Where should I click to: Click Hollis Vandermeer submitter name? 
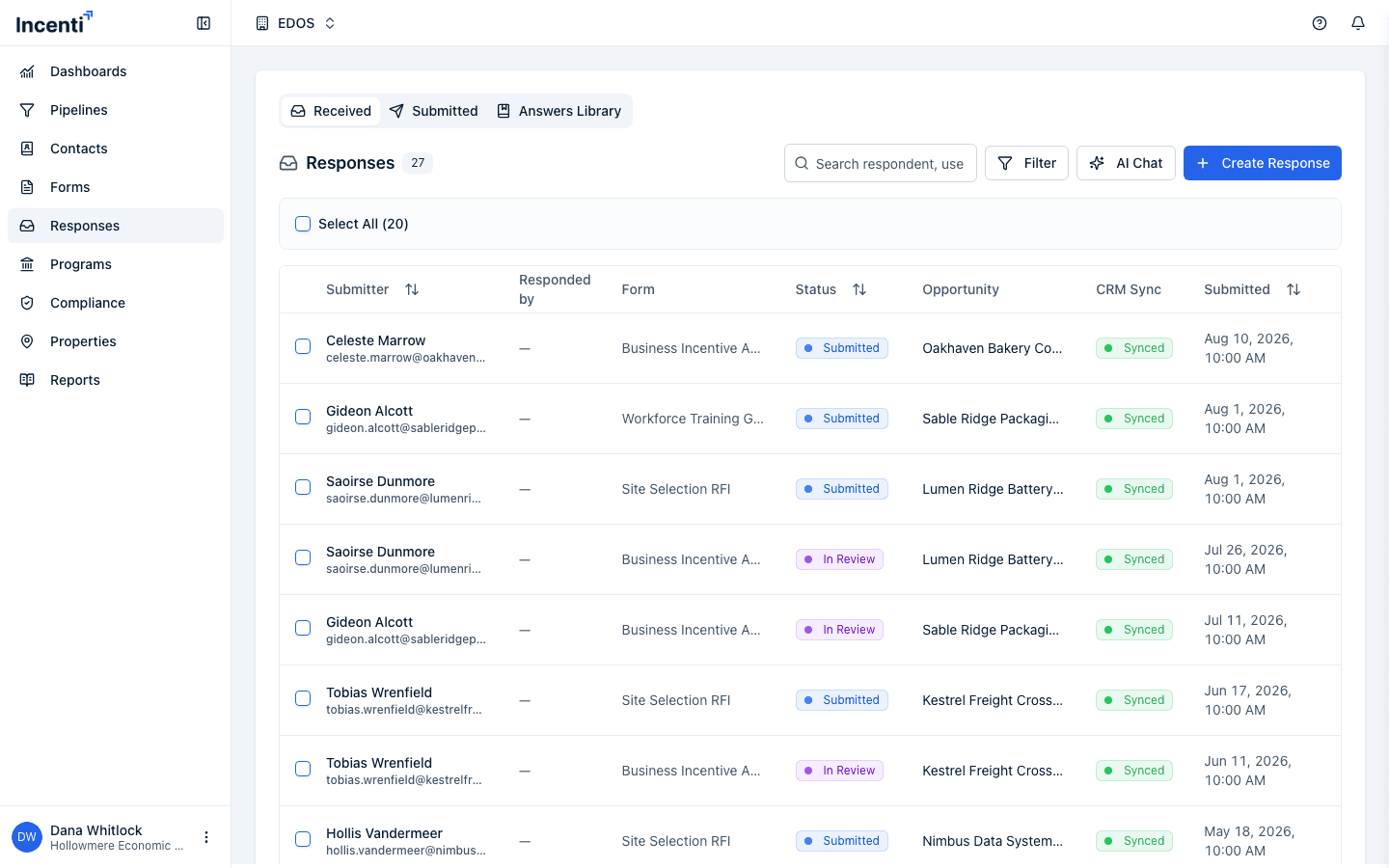384,833
